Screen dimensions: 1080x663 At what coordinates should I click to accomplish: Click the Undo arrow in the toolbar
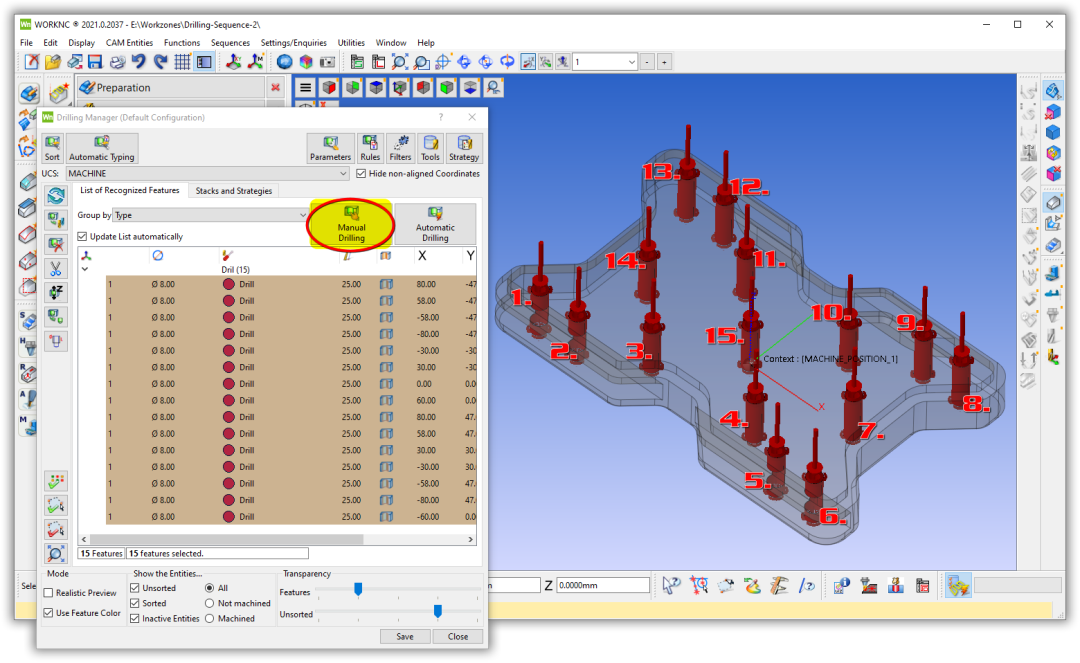coord(138,62)
